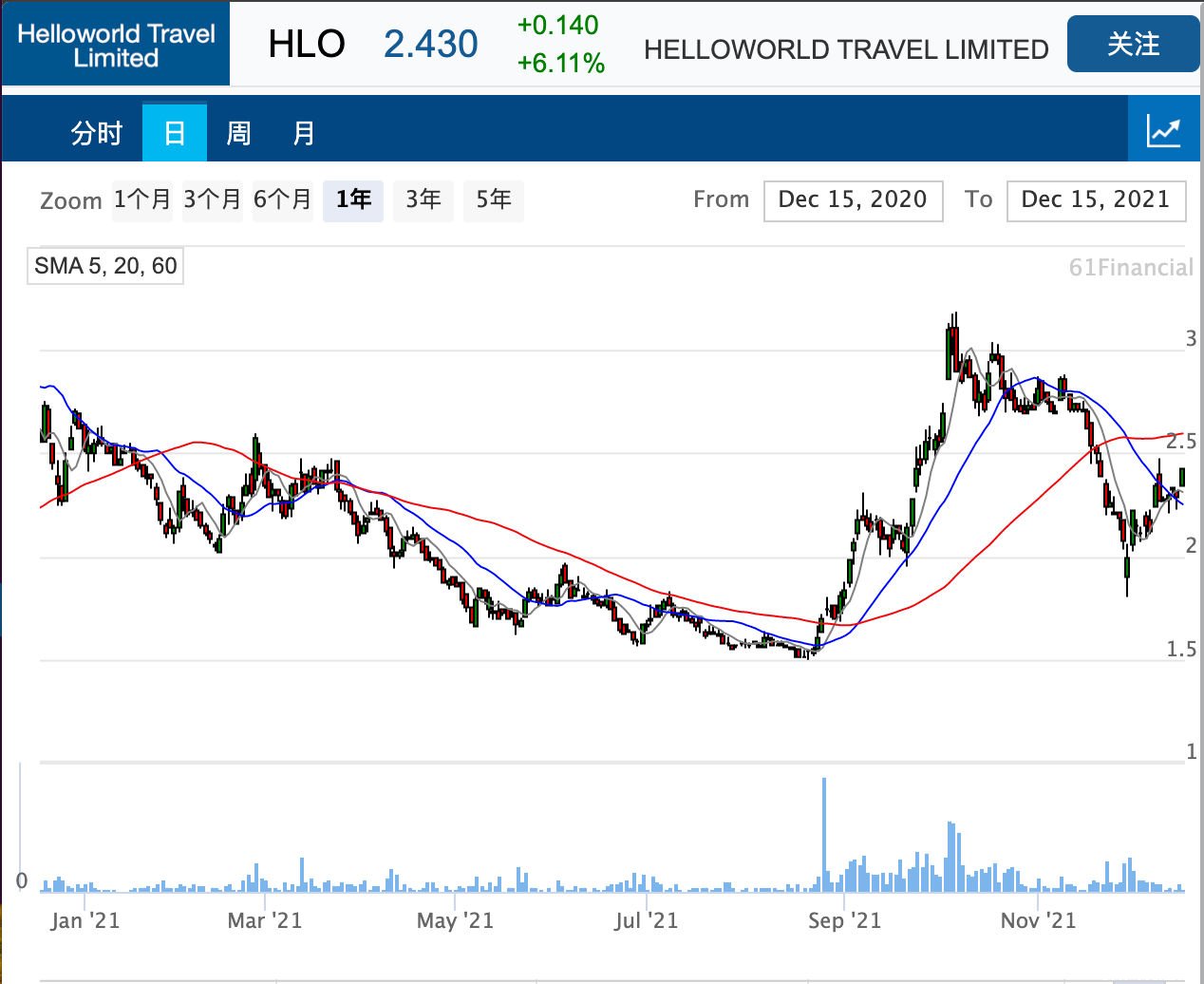This screenshot has height=984, width=1204.
Task: Set zoom range to 5年
Action: coord(494,200)
